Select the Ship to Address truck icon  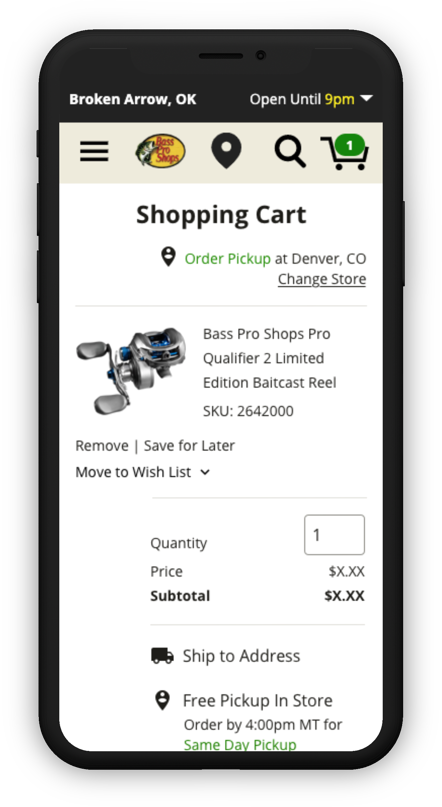coord(162,656)
